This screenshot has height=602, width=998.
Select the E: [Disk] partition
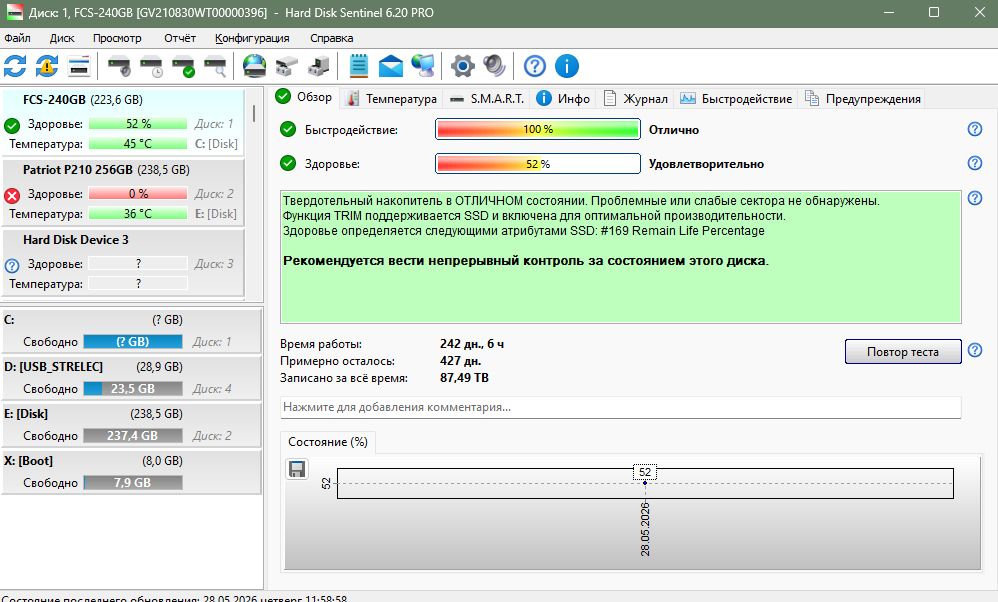131,425
